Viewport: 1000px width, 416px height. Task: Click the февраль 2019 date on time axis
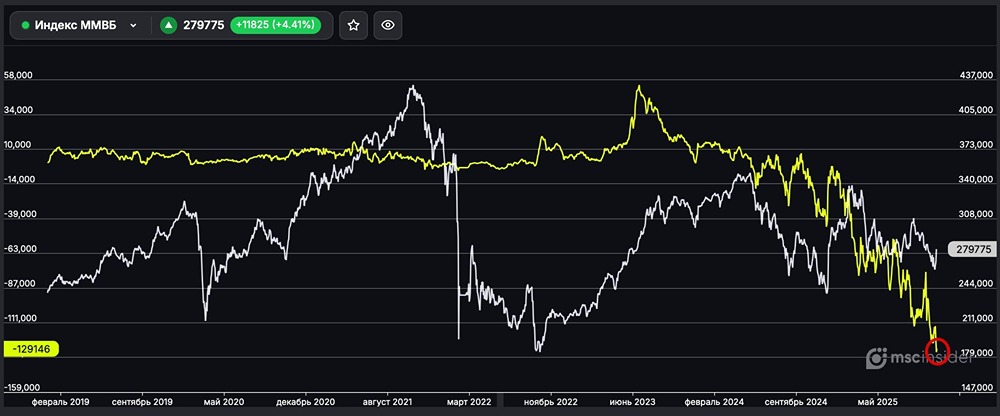[x=61, y=402]
